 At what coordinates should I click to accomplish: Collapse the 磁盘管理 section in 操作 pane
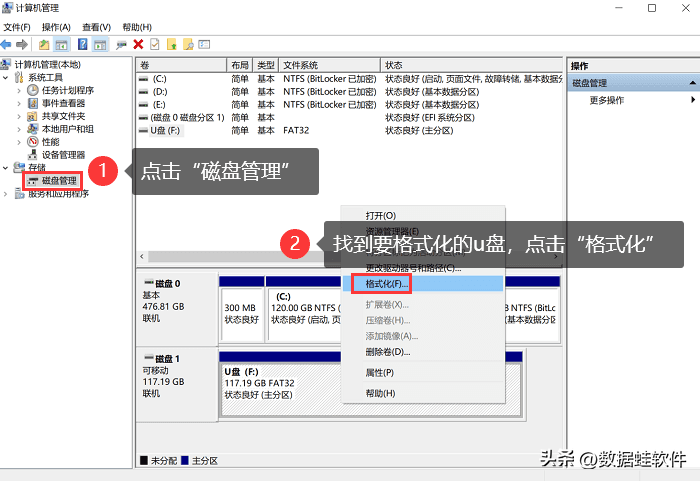coord(692,83)
